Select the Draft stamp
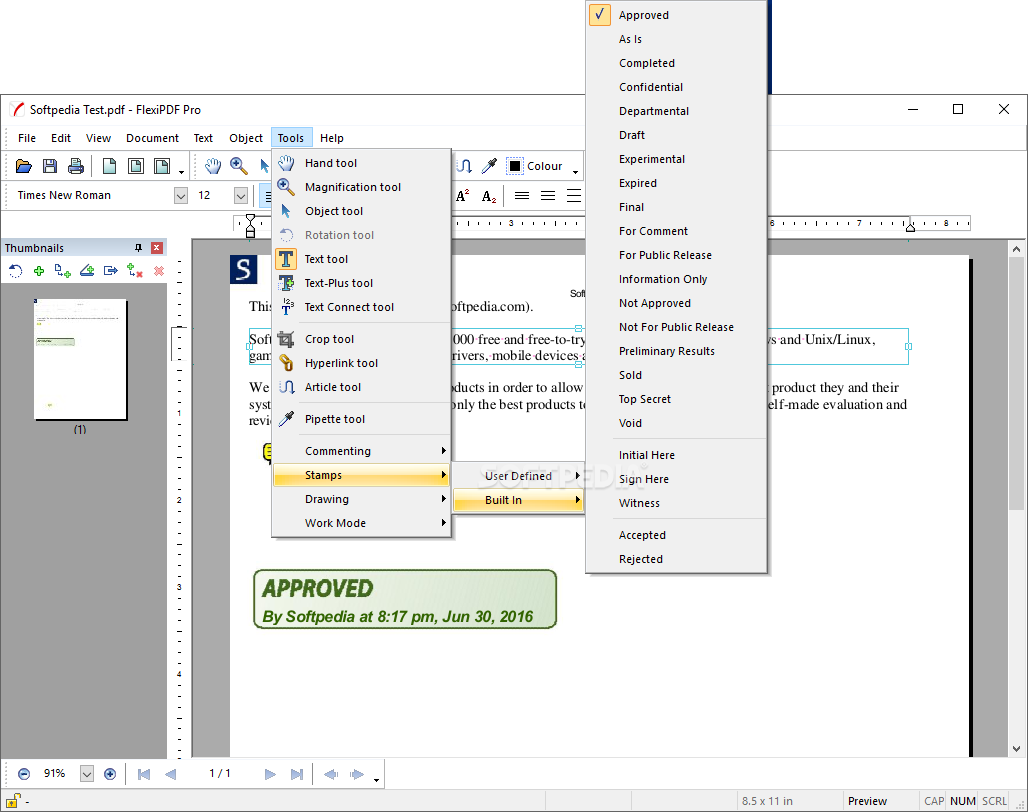 (x=676, y=135)
